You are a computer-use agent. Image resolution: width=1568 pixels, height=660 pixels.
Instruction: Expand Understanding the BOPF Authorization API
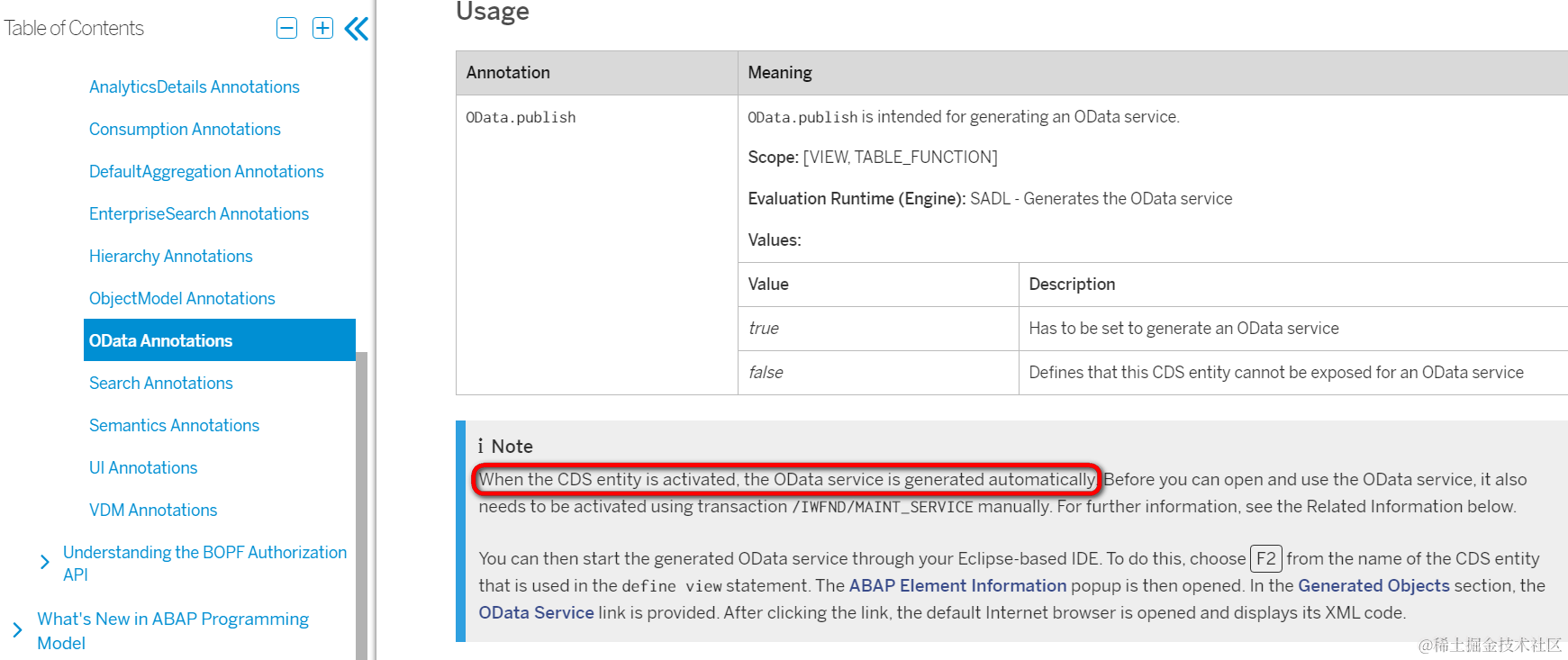click(45, 563)
